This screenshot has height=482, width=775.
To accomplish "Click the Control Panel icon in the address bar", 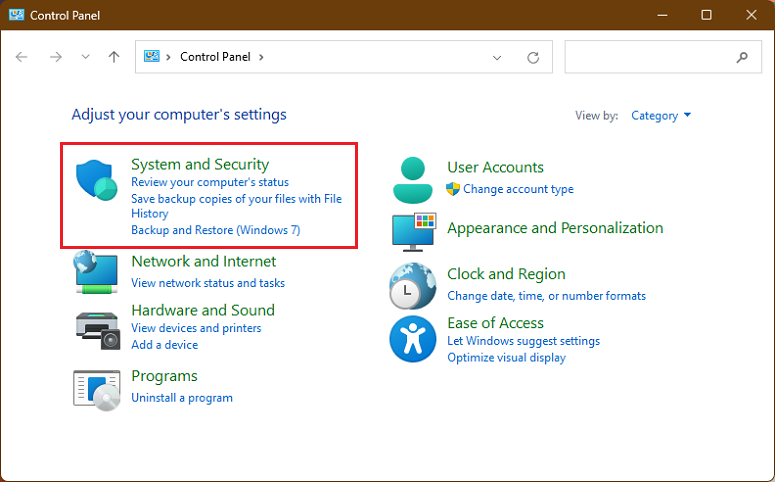I will tap(151, 56).
